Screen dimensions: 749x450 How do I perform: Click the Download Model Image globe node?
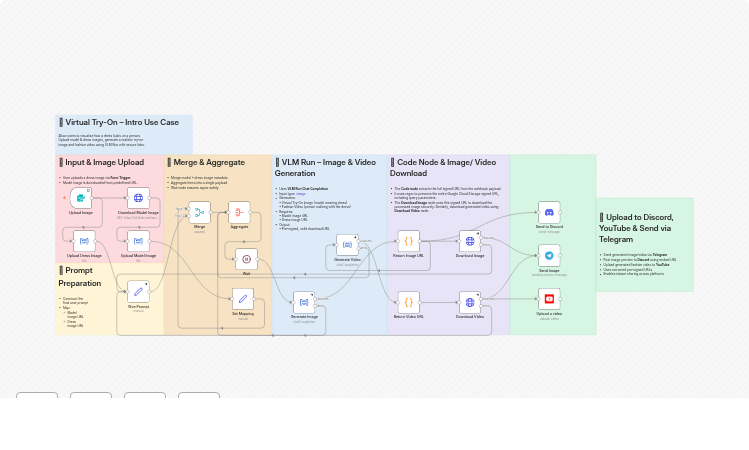pos(138,199)
